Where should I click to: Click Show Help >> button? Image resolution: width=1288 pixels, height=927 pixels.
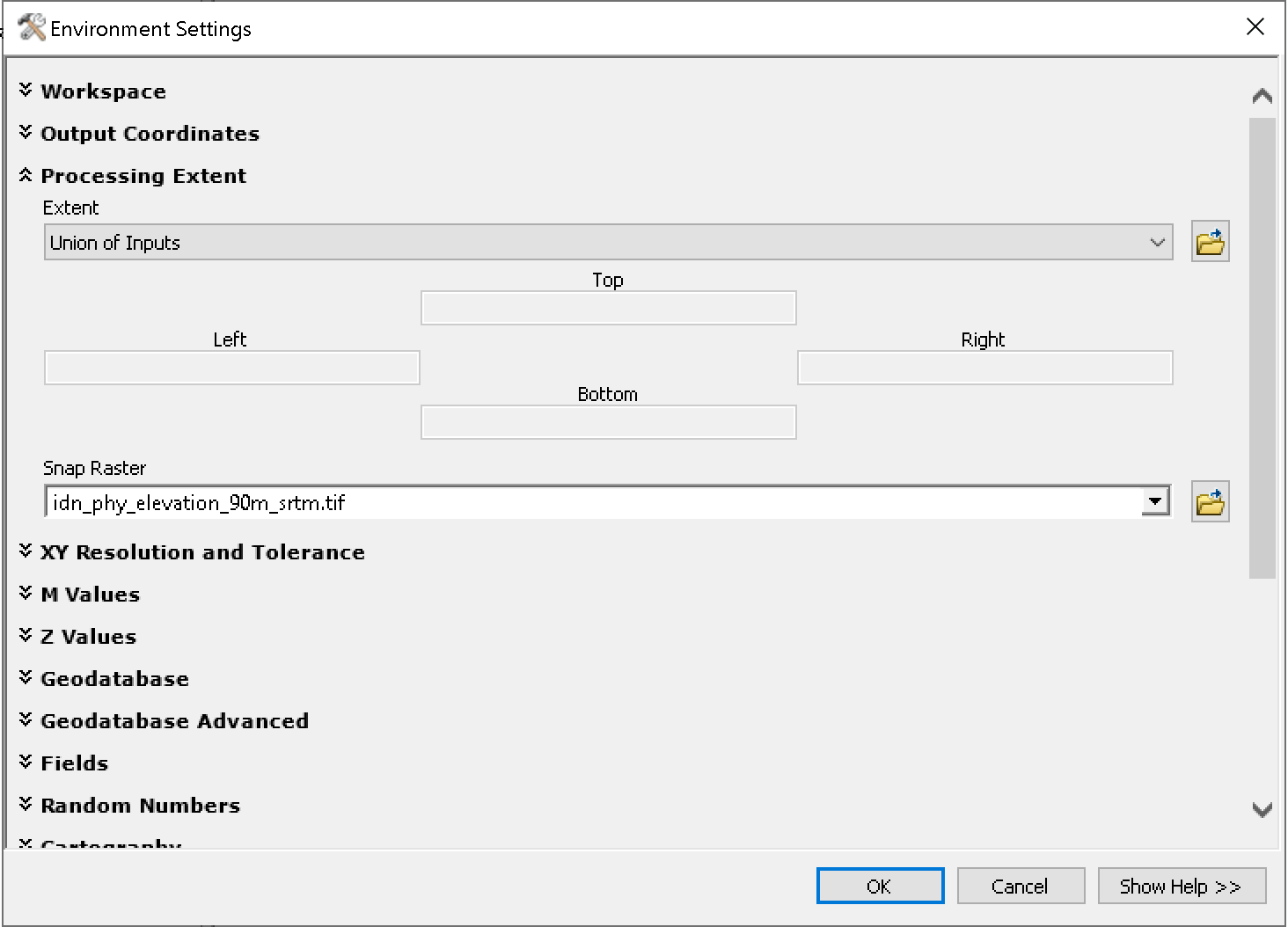tap(1181, 887)
